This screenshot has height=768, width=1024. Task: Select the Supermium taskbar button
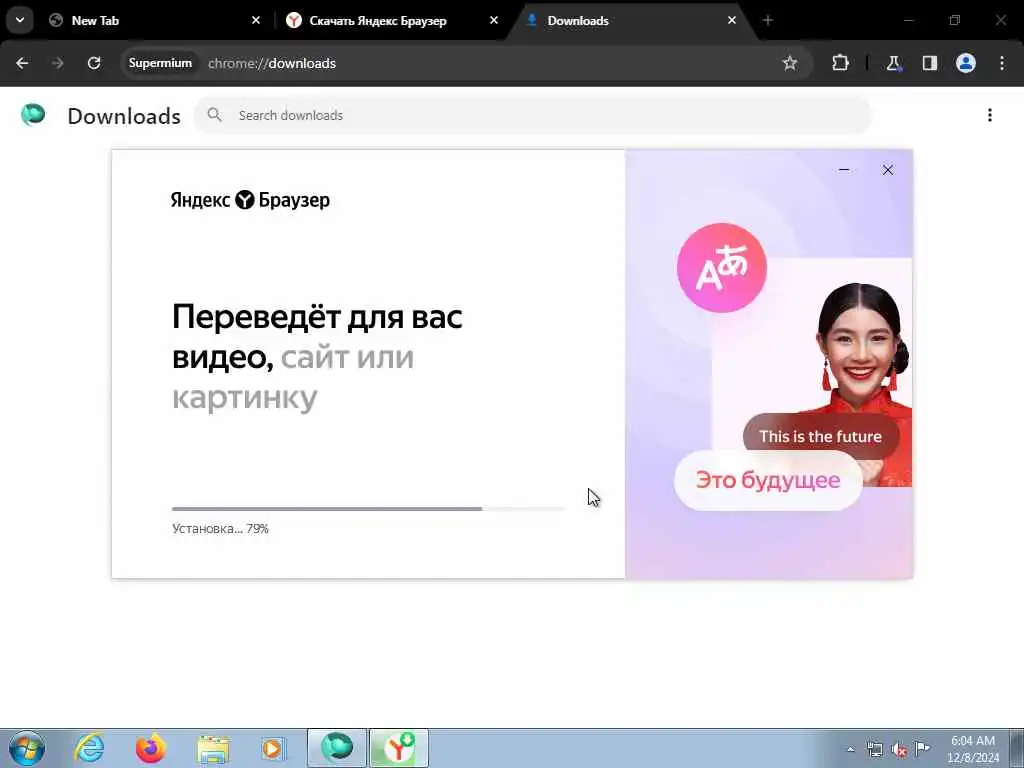click(337, 748)
